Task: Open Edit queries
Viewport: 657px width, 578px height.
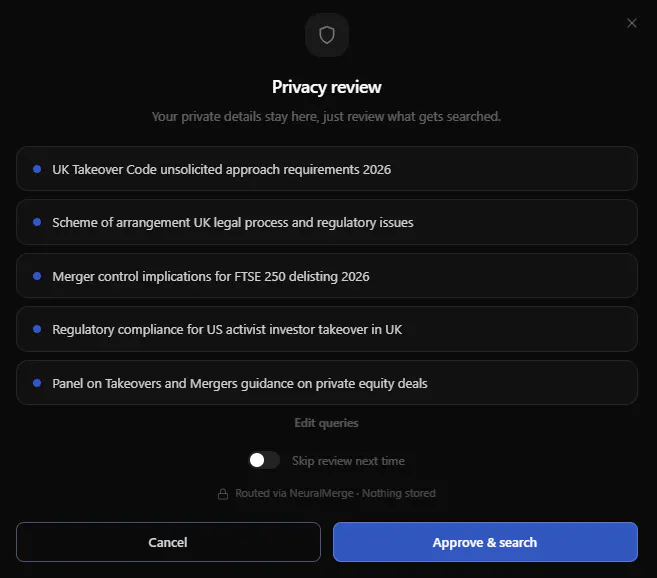Action: [x=326, y=423]
